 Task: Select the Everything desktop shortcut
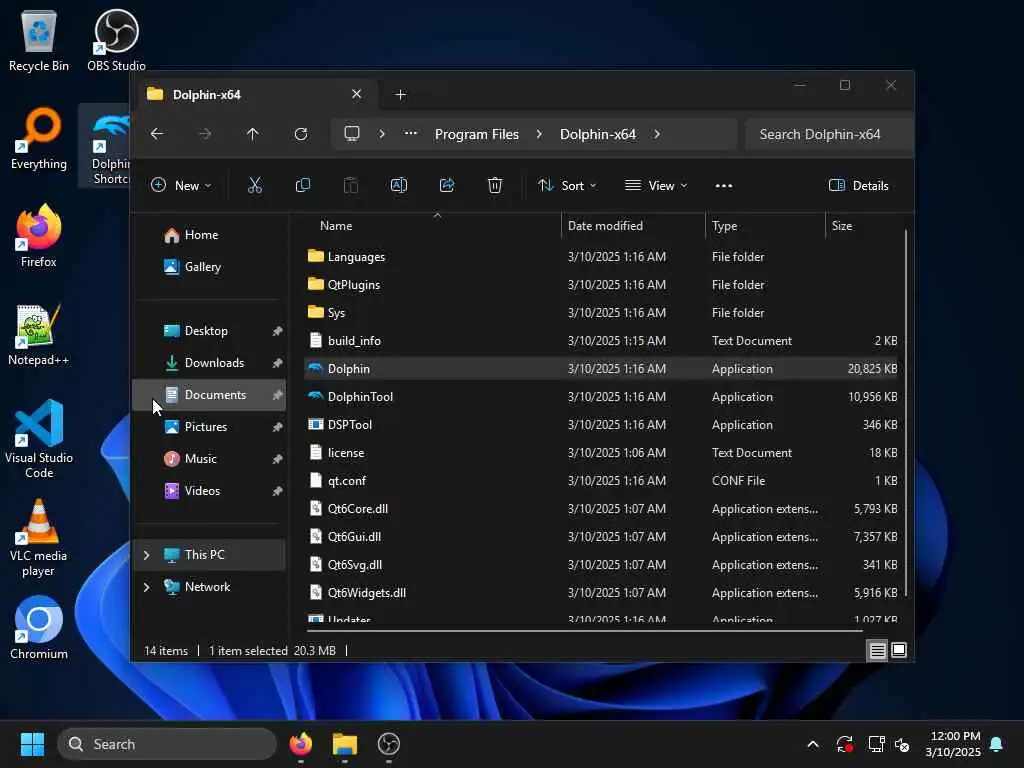pos(39,138)
